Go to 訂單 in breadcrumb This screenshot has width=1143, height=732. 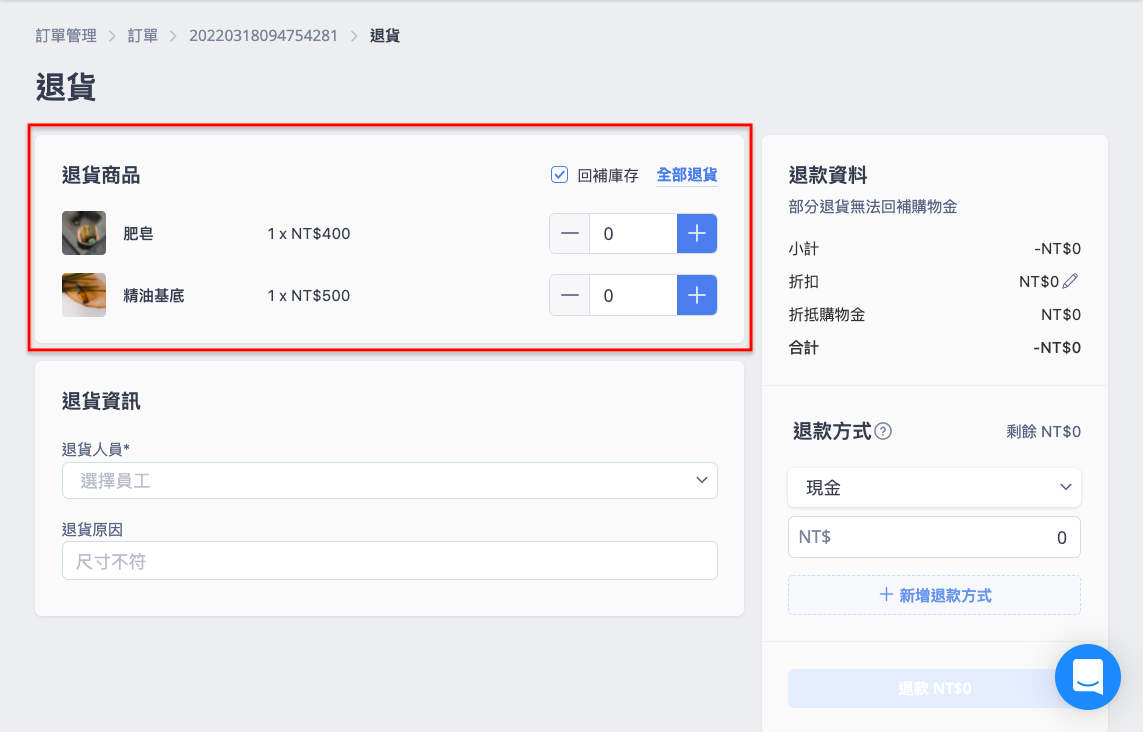click(143, 36)
